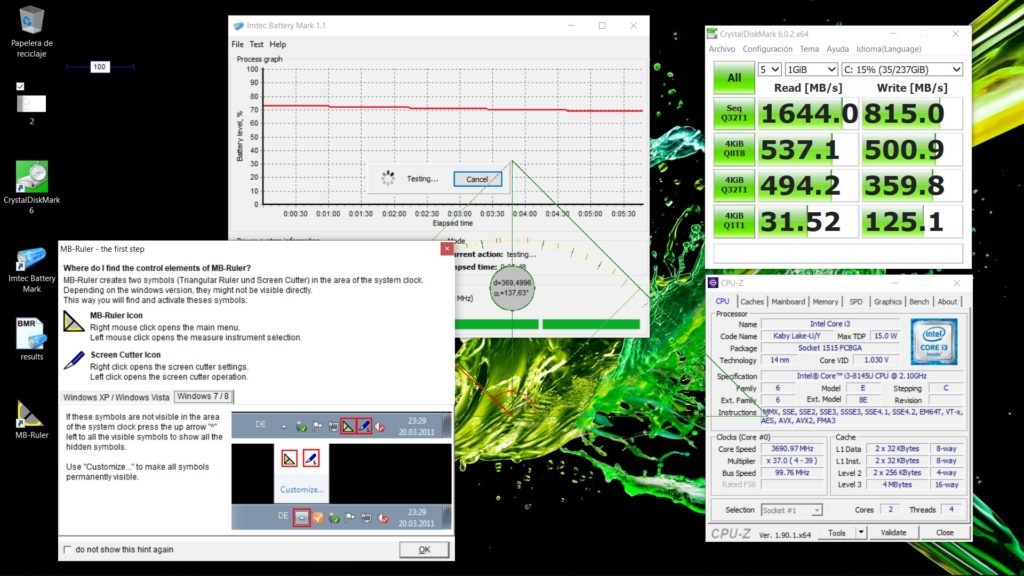Run the 4KiB Q8T8 test
The width and height of the screenshot is (1024, 576).
coord(734,149)
